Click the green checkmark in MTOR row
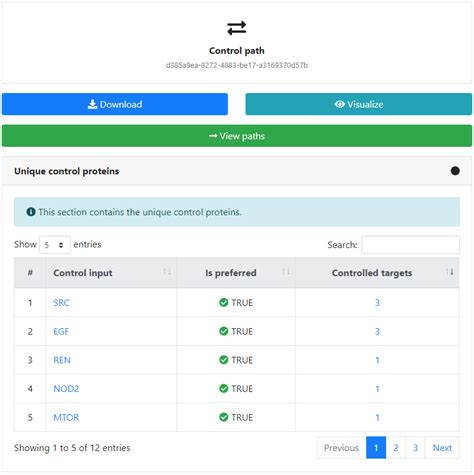Image resolution: width=474 pixels, height=475 pixels. 224,417
